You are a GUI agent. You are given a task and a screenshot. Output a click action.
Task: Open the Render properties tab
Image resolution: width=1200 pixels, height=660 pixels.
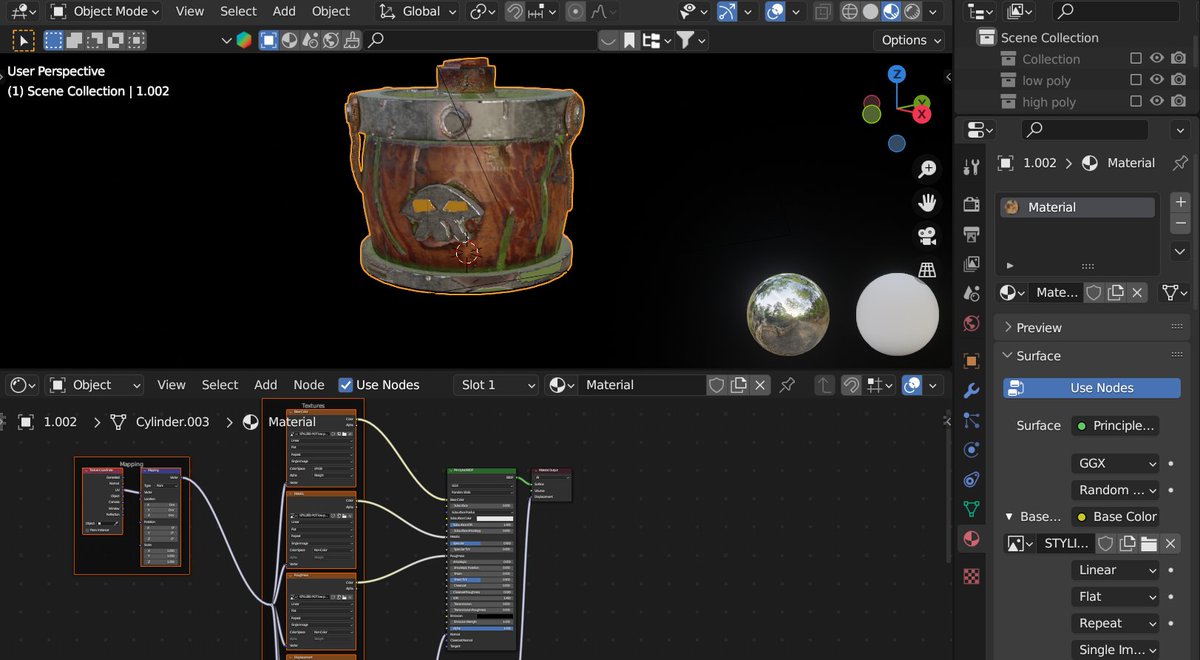pos(970,205)
